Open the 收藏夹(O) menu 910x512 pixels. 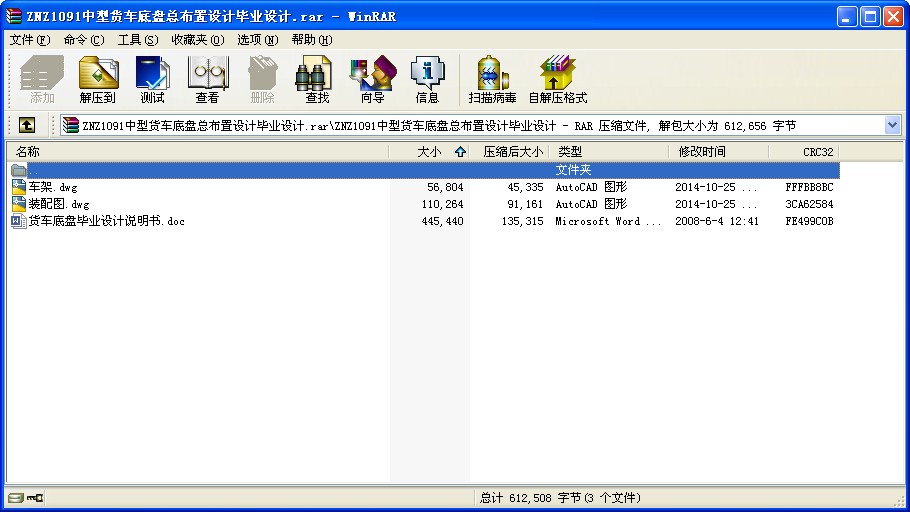pyautogui.click(x=197, y=40)
